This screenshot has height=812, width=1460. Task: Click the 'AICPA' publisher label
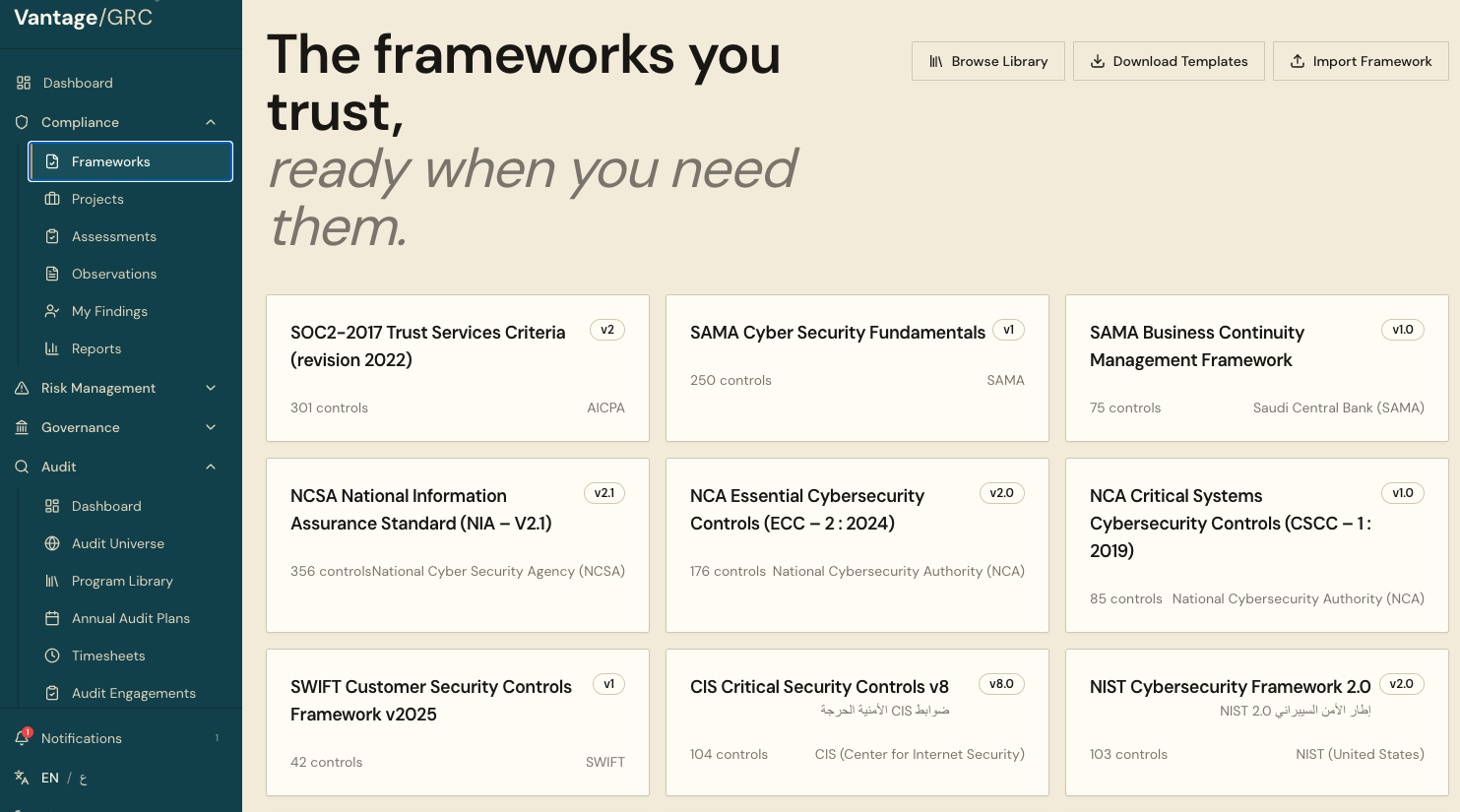pyautogui.click(x=605, y=407)
